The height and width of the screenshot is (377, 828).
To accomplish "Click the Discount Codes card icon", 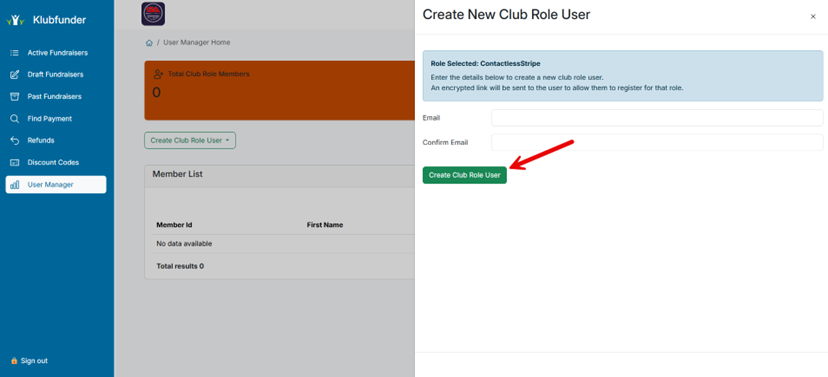I will (x=15, y=163).
